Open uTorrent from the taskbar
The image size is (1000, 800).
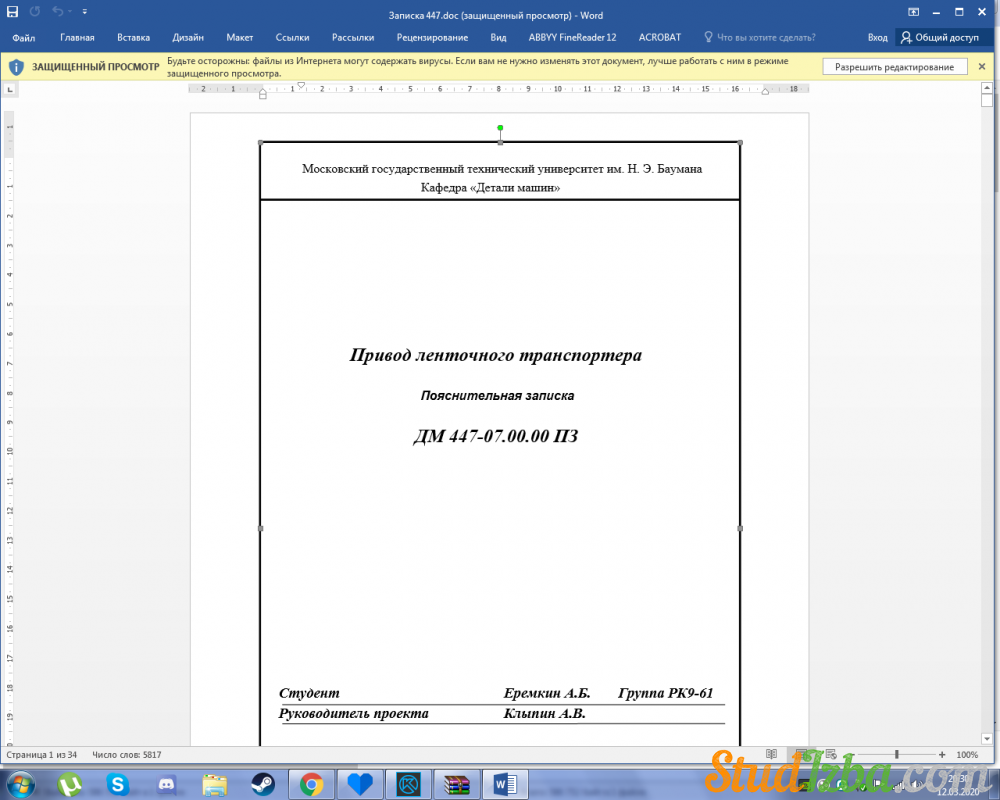click(x=70, y=784)
